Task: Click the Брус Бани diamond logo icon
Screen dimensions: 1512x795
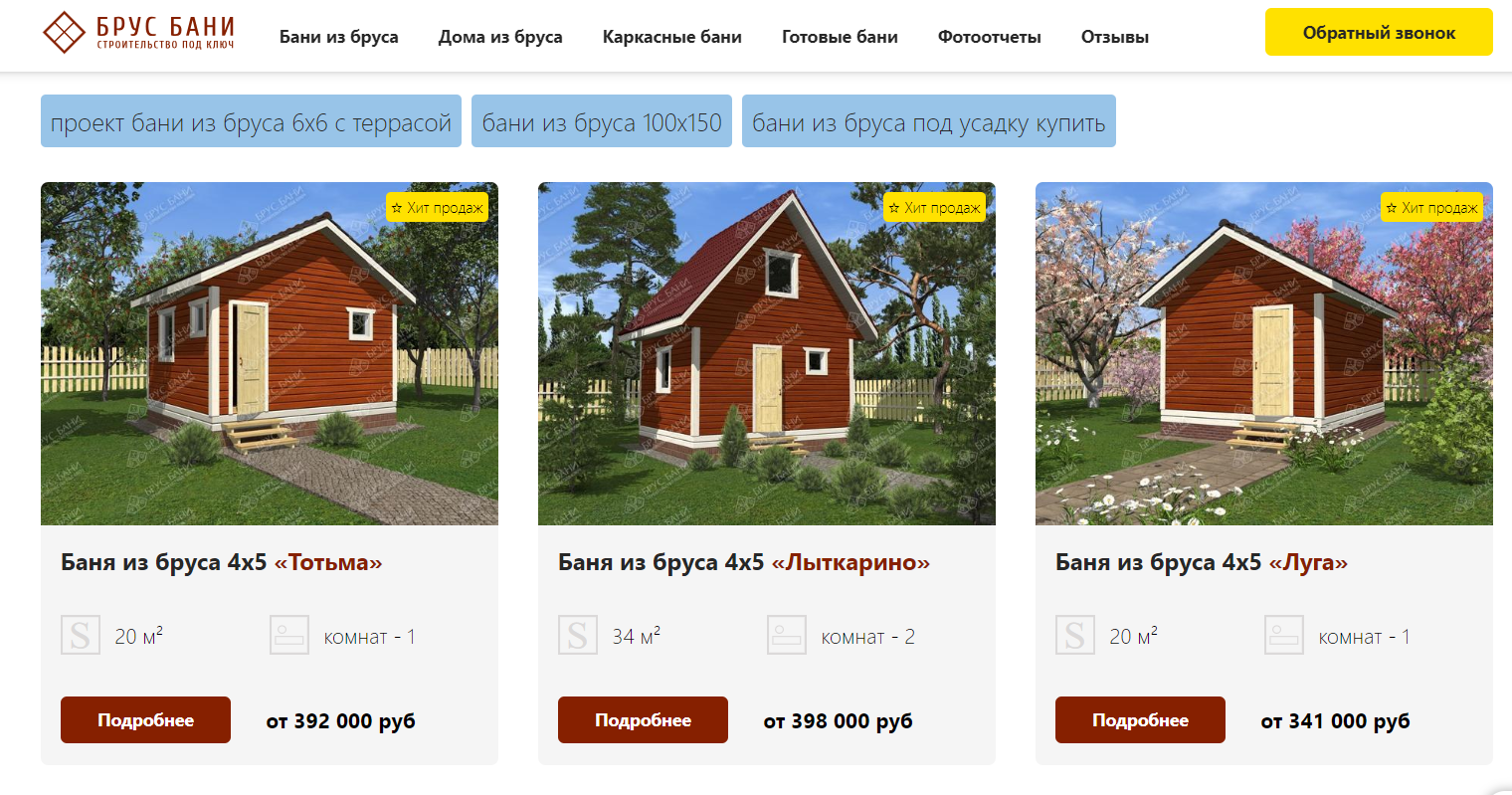Action: (x=64, y=32)
